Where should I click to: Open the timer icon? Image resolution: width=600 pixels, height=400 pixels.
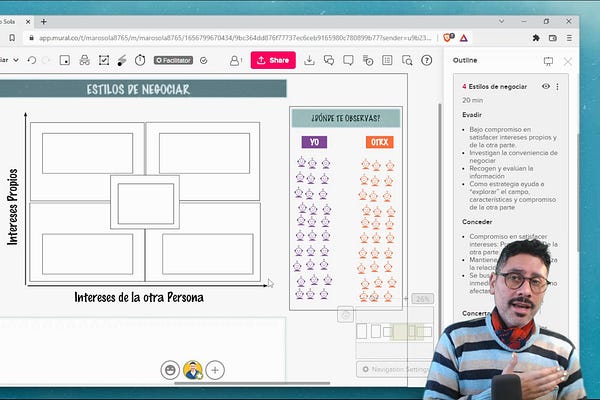[140, 60]
